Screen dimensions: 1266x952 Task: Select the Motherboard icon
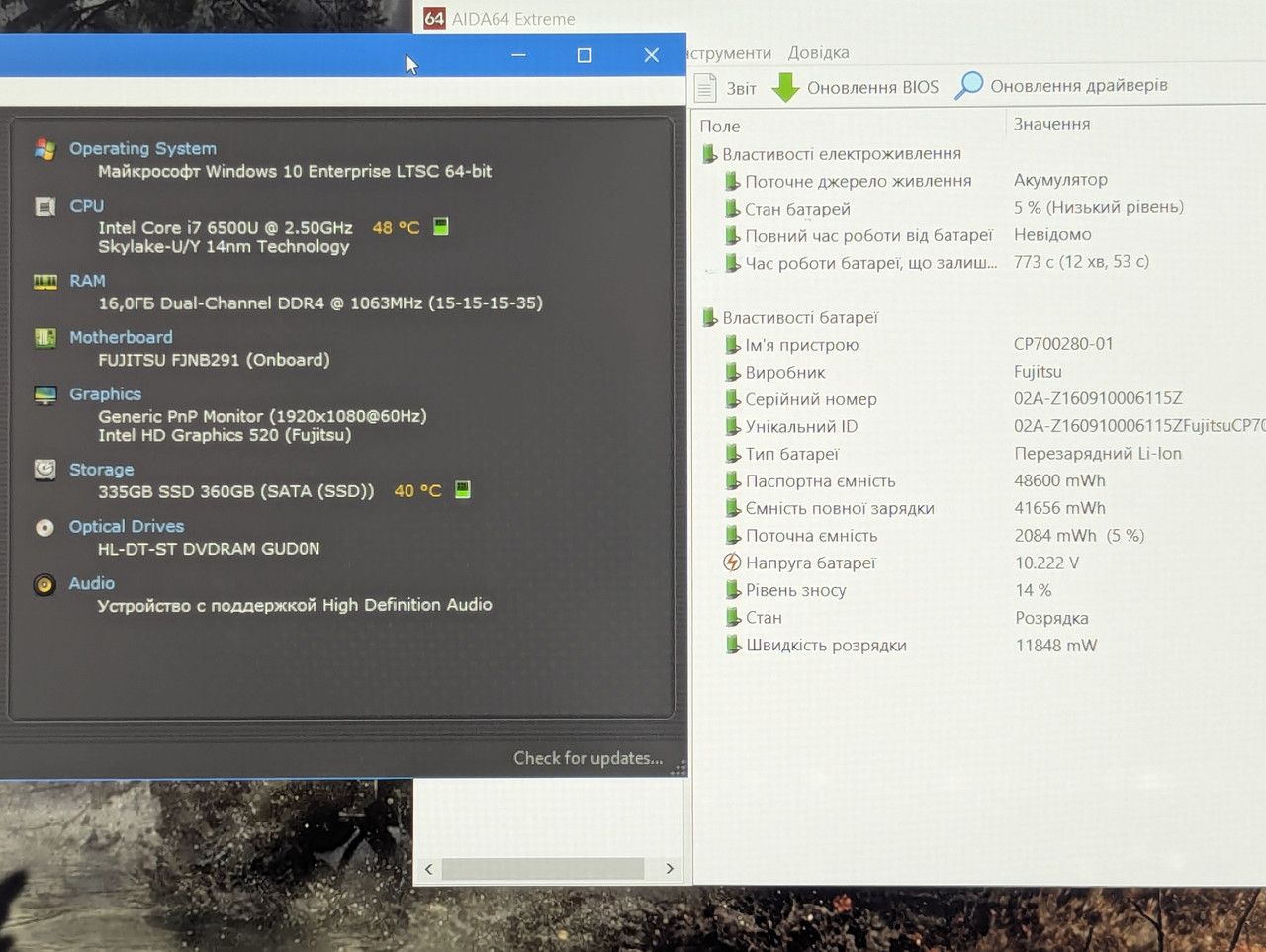pyautogui.click(x=45, y=338)
